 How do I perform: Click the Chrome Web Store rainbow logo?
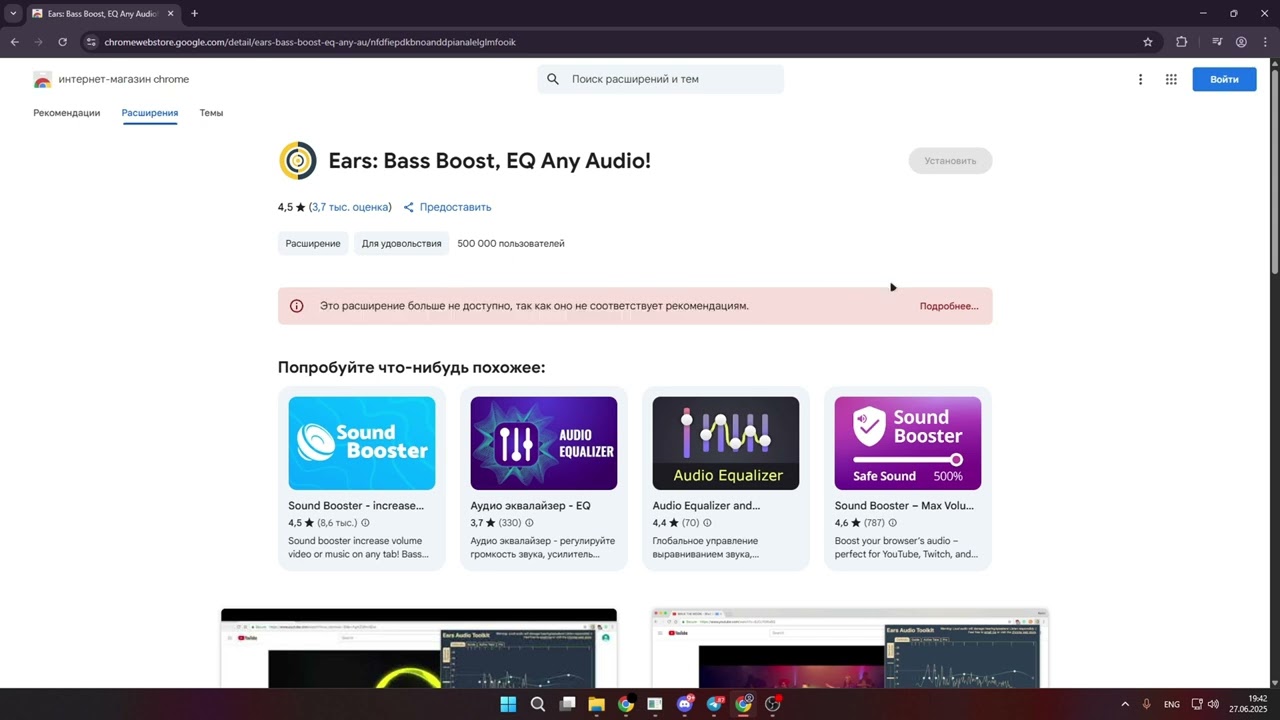[x=42, y=80]
